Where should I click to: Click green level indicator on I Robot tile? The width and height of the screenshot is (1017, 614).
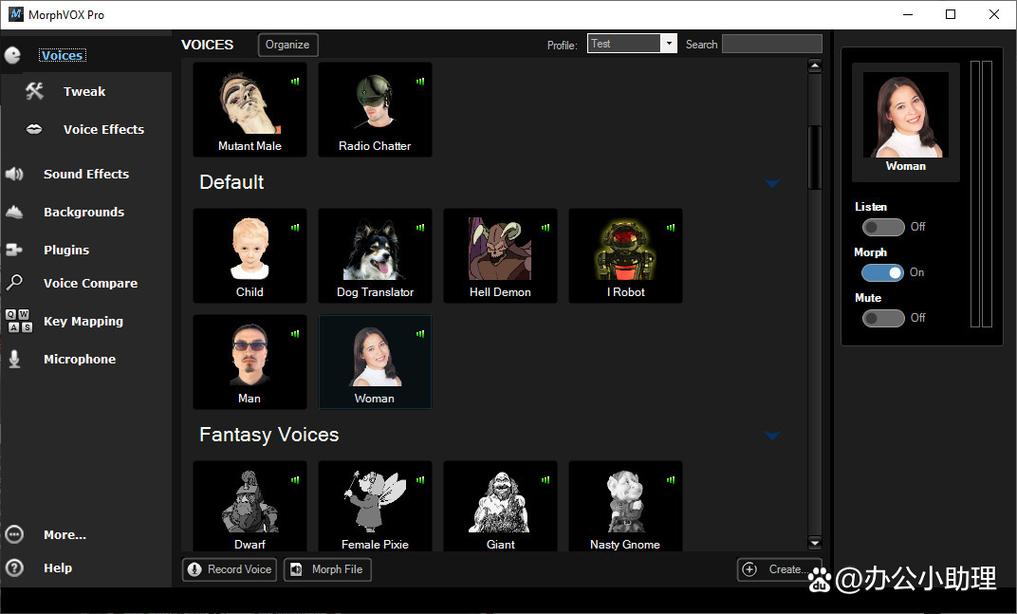(671, 228)
